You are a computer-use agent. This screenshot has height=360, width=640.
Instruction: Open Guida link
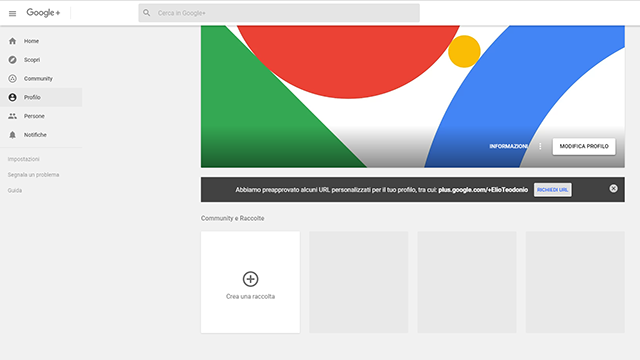click(15, 191)
